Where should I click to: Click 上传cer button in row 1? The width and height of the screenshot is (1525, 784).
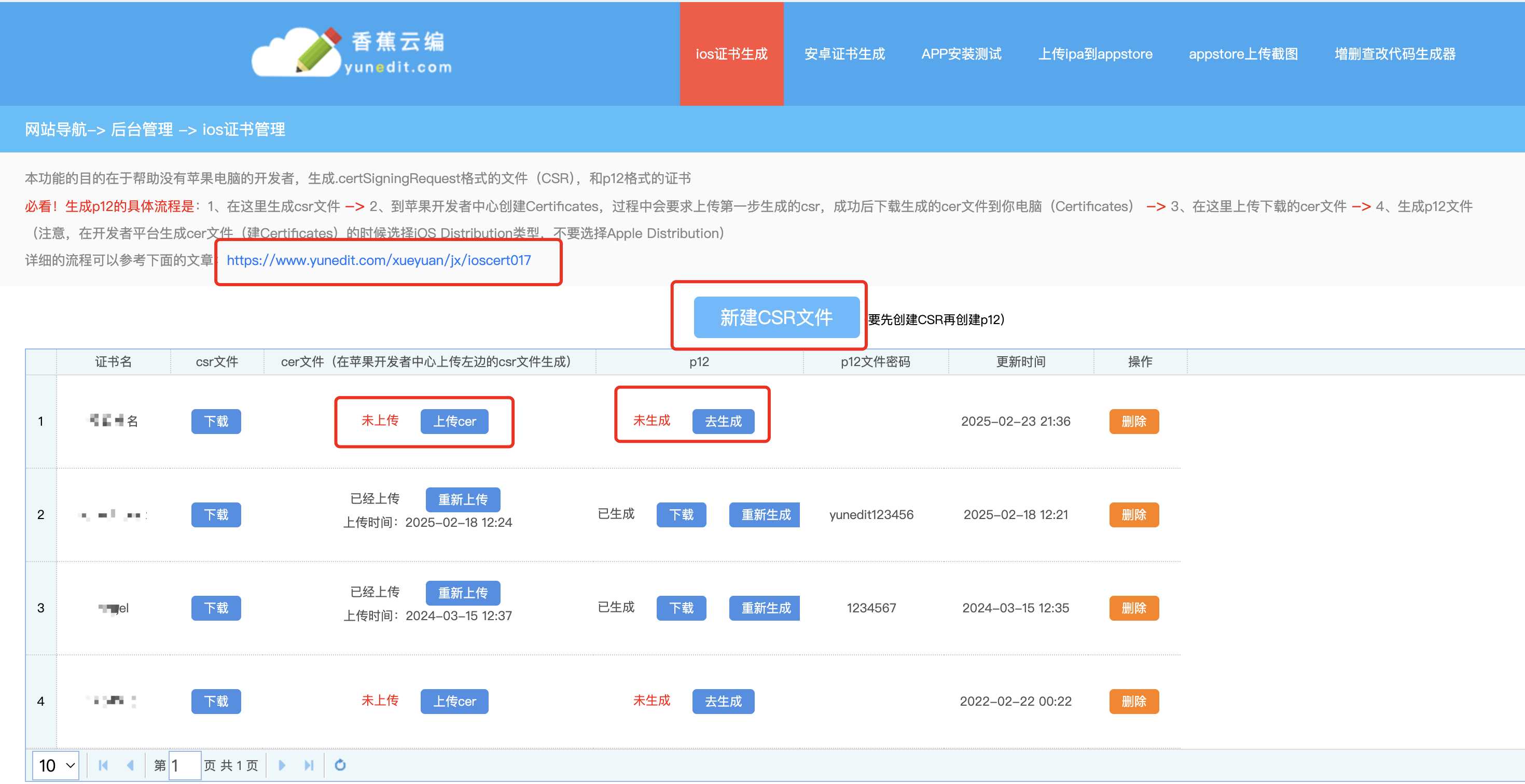(454, 421)
